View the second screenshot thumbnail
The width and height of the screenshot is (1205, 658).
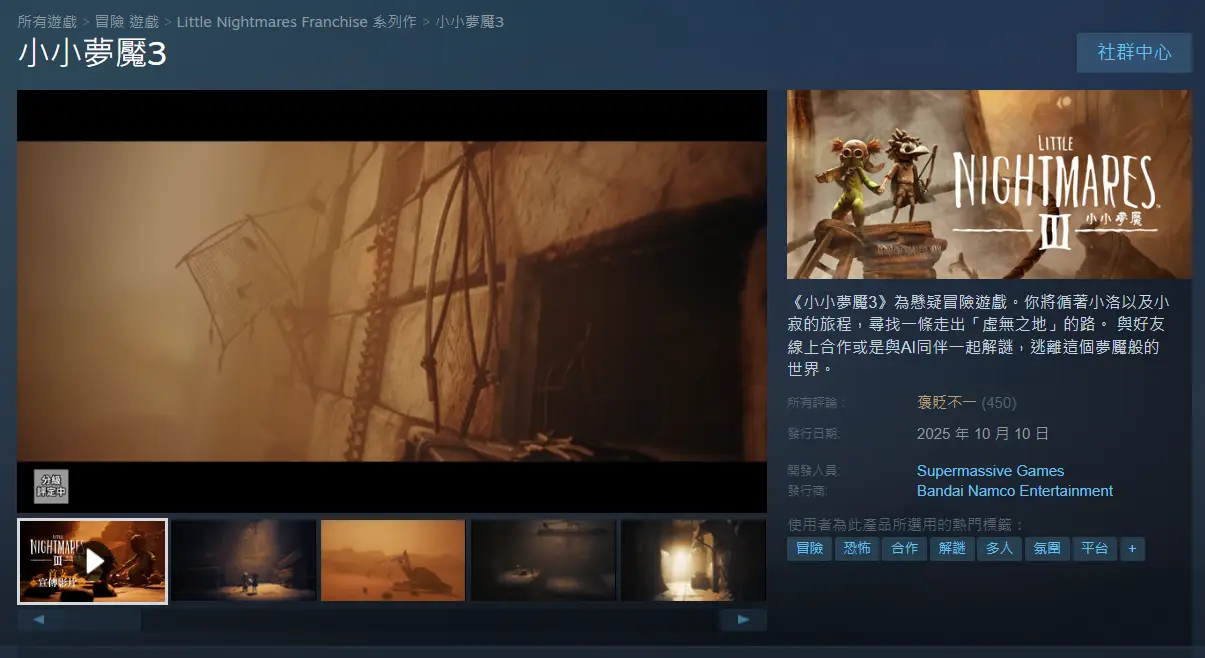(243, 561)
